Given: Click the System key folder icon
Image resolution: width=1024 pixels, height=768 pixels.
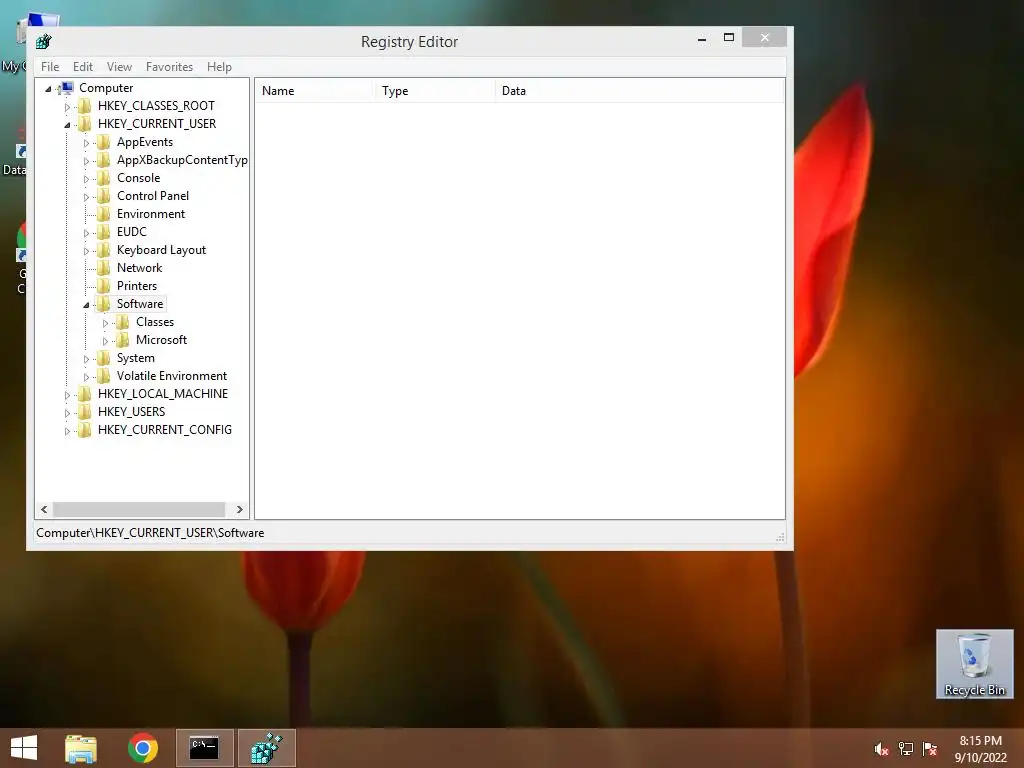Looking at the screenshot, I should coord(103,358).
